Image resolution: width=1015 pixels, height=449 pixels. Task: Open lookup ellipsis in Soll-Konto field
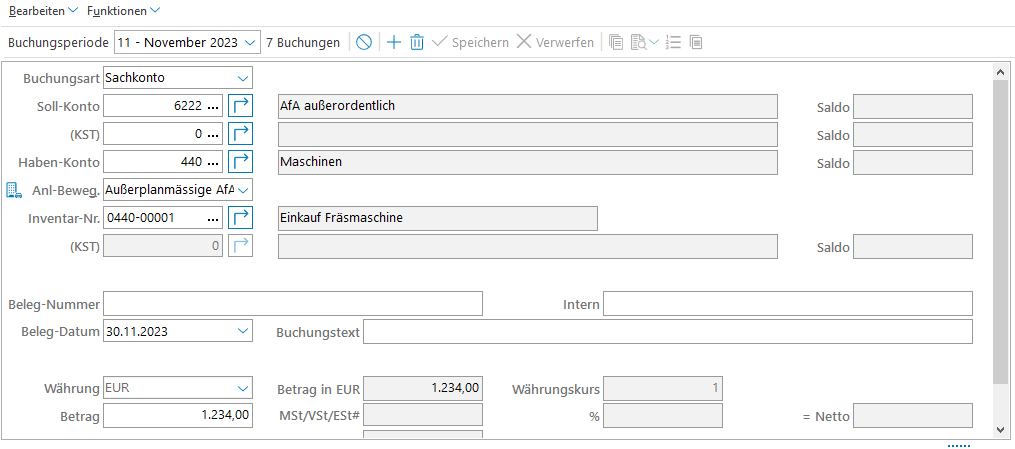click(x=213, y=106)
